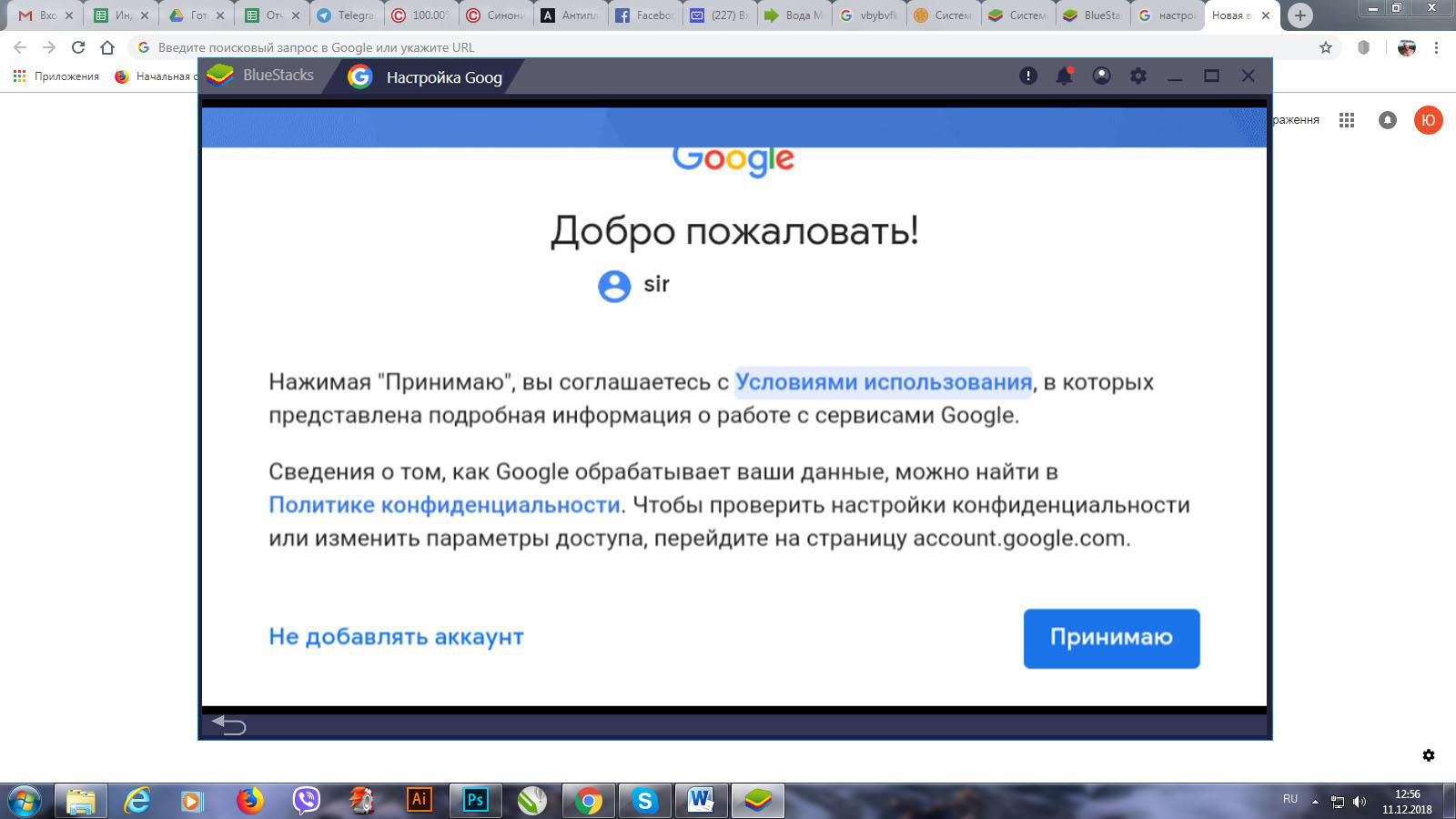Open Photoshop from the taskbar
This screenshot has width=1456, height=819.
pyautogui.click(x=475, y=800)
